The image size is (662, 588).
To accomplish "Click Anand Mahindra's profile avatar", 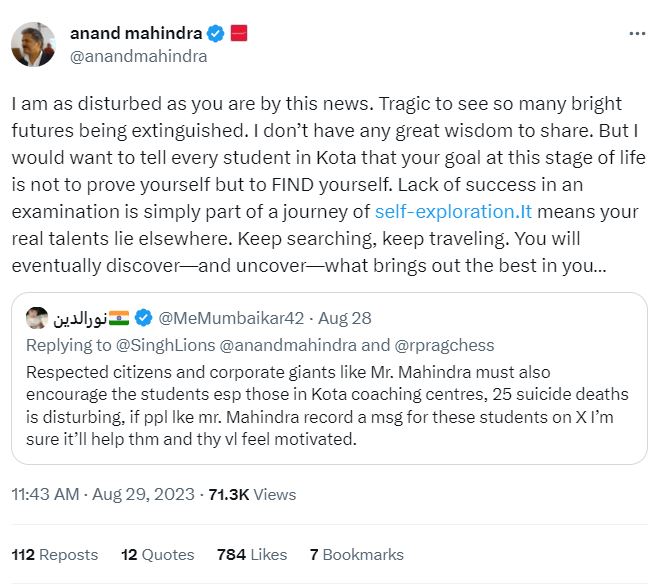I will [x=32, y=43].
